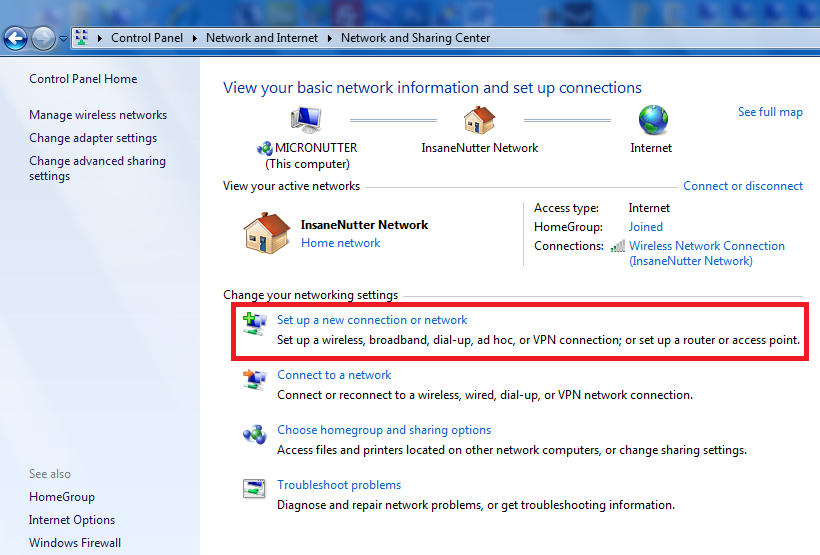Click the MICRONUTTER computer icon in map
Screen dimensions: 820x555
tap(306, 120)
